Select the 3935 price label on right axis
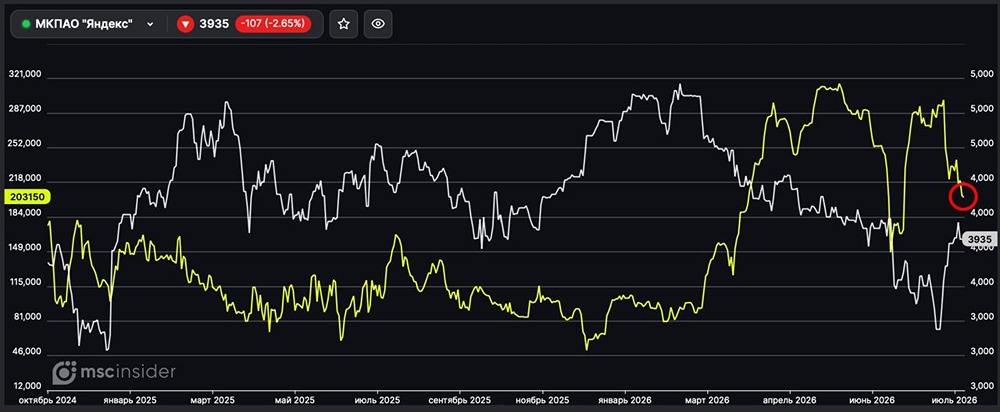Viewport: 1000px width, 412px height. pos(979,240)
